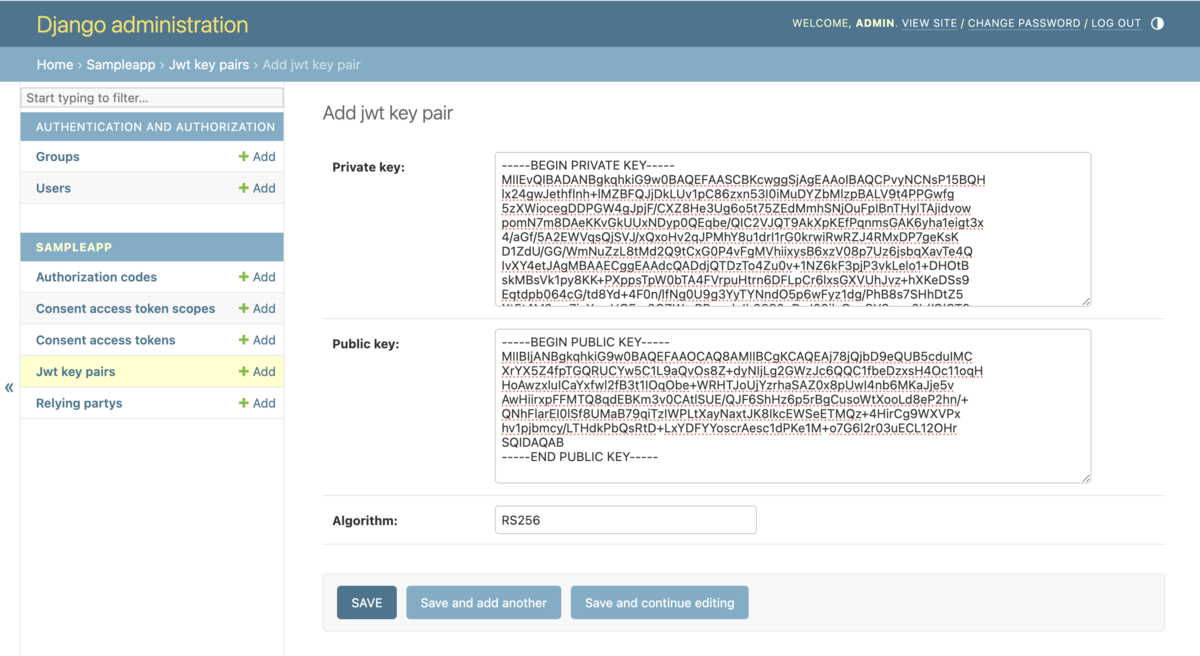Image resolution: width=1200 pixels, height=656 pixels.
Task: Open Users from the sidebar menu
Action: pyautogui.click(x=53, y=188)
